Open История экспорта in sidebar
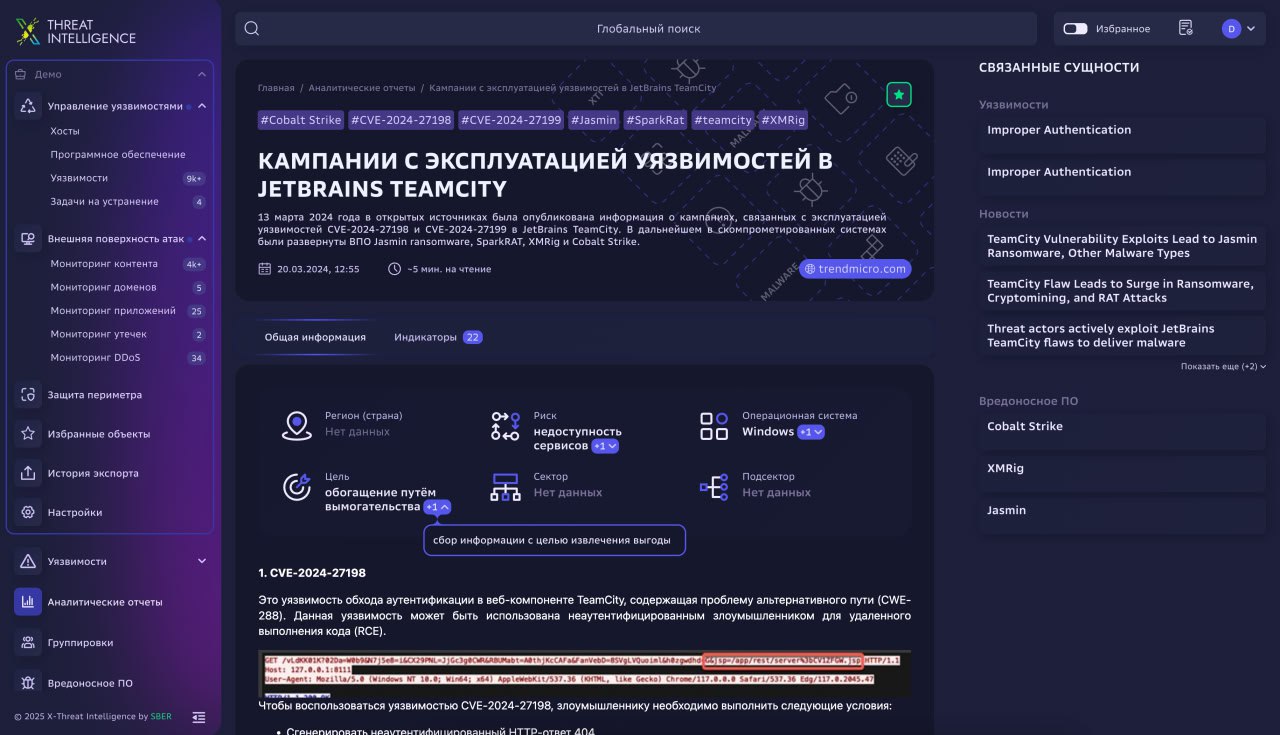1280x735 pixels. [x=93, y=473]
